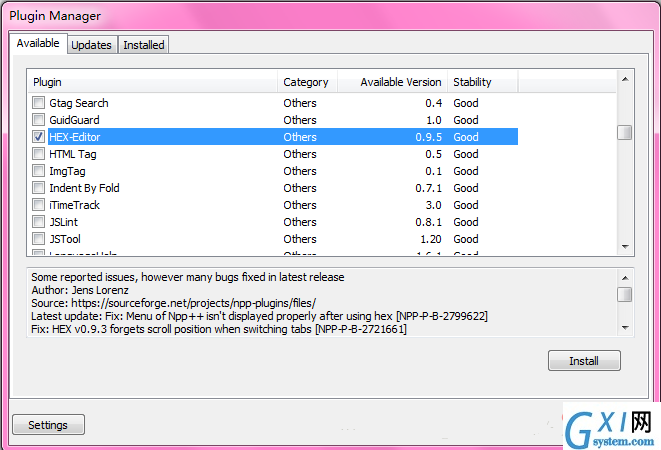The height and width of the screenshot is (450, 661).
Task: Click the 'Author: Jens Lorenz' line
Action: coord(80,290)
